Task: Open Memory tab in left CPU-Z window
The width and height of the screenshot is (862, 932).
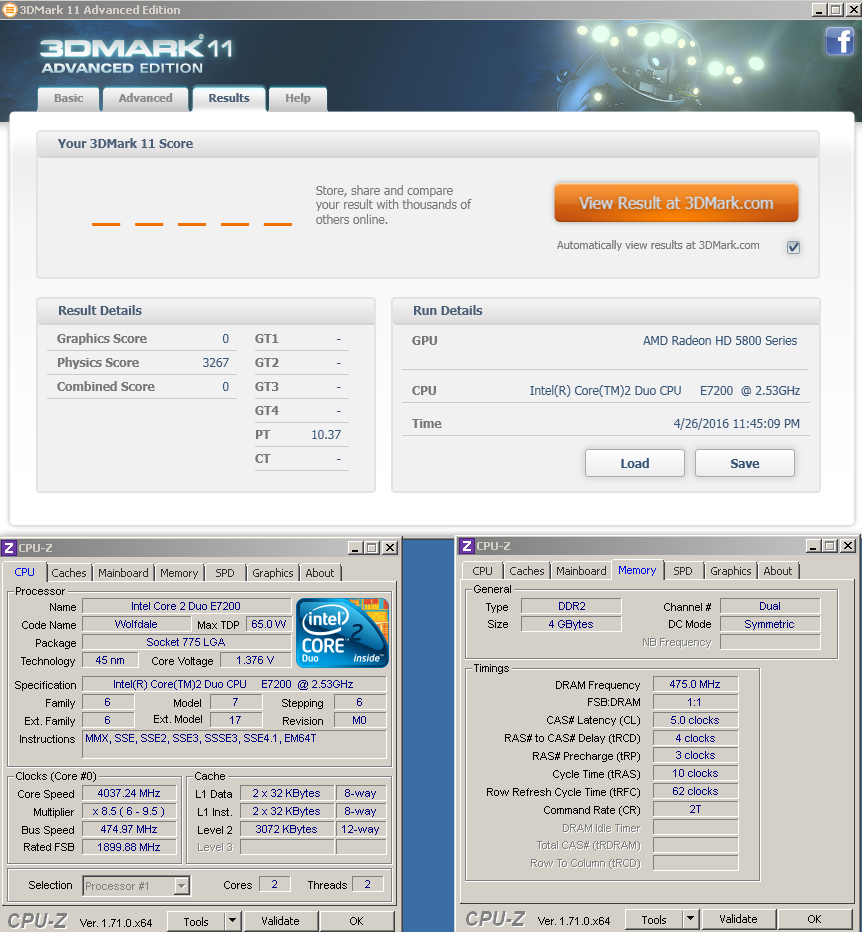Action: (x=179, y=573)
